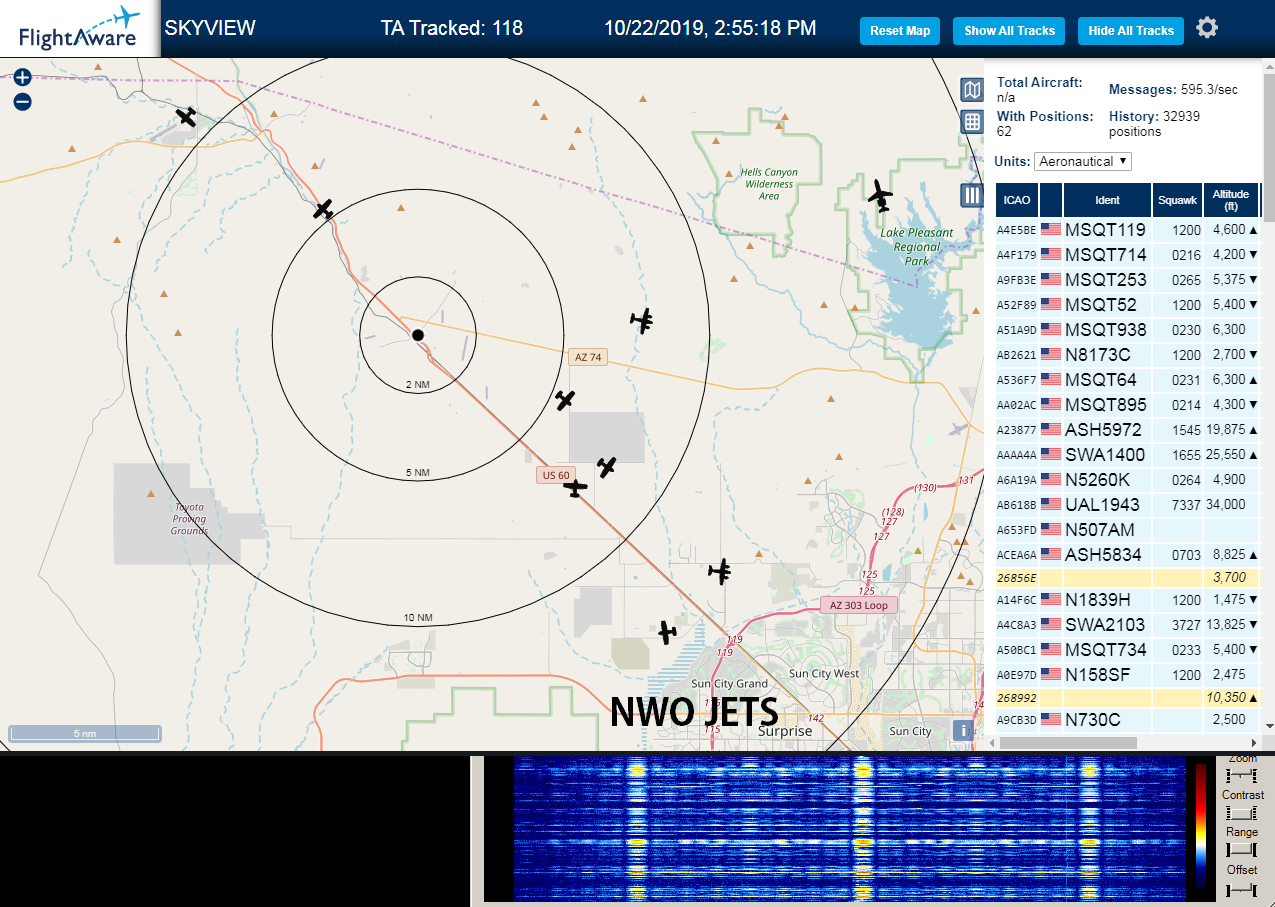Select the MSQT52 aircraft row
1275x907 pixels.
point(1128,305)
